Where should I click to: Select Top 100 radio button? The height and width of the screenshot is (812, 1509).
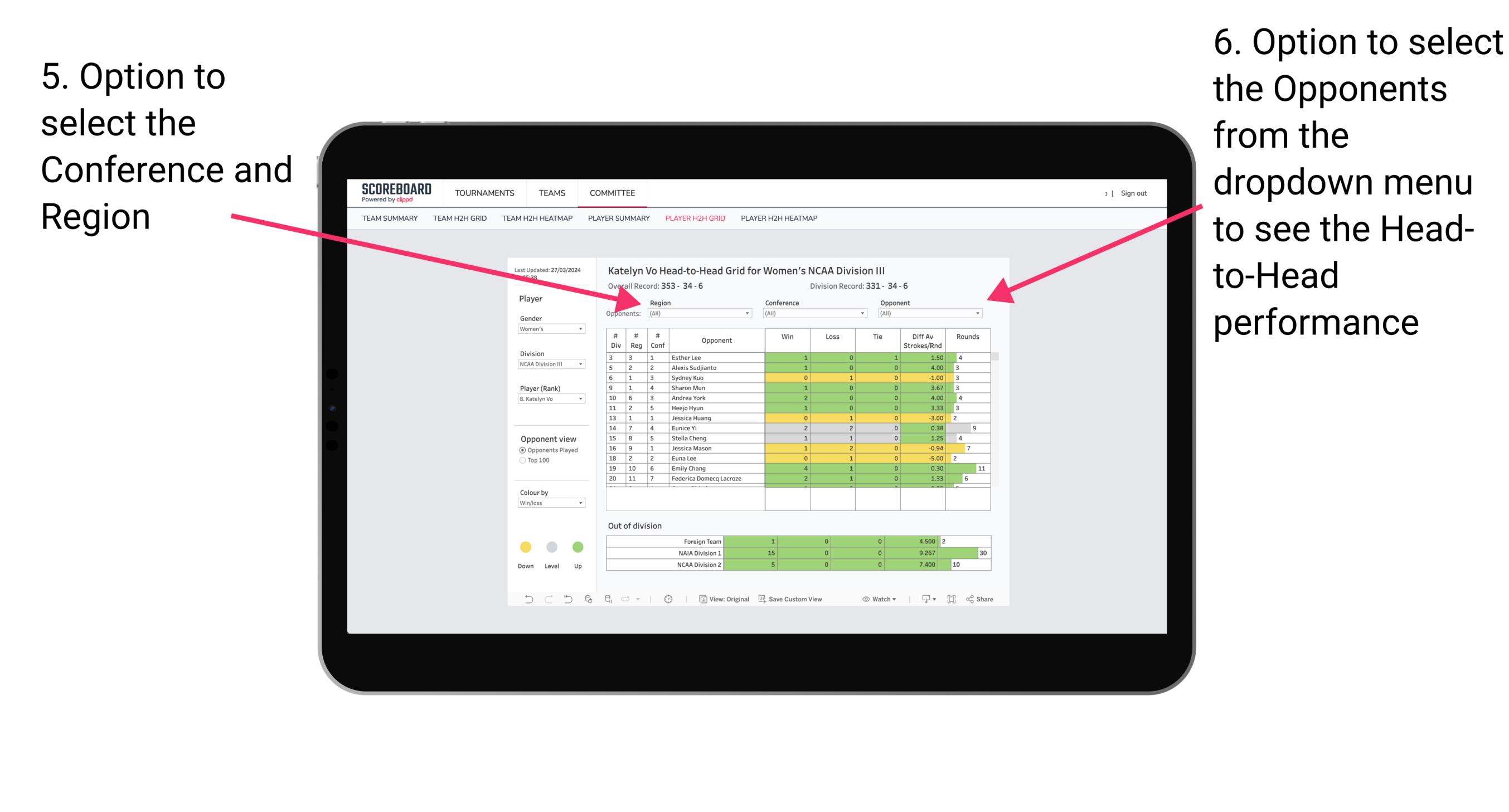tap(522, 460)
